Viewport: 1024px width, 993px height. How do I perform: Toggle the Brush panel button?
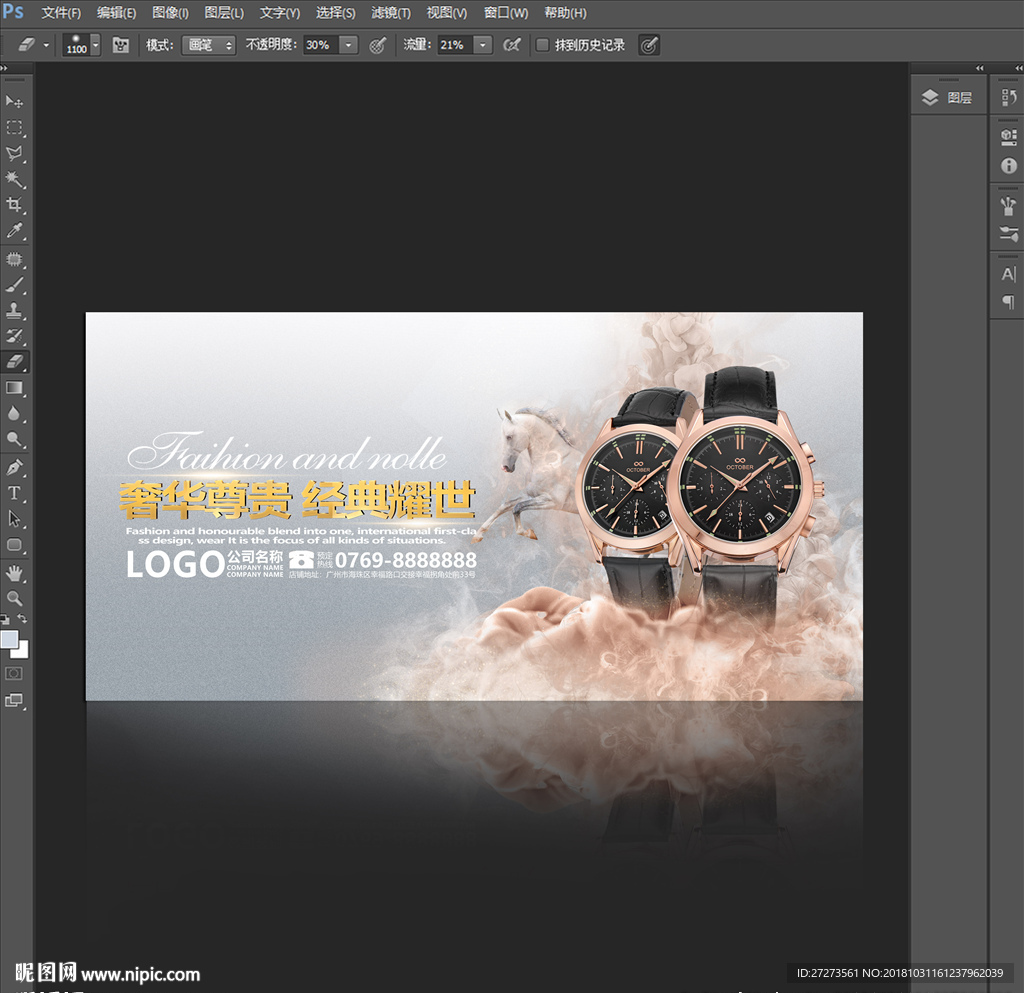(120, 45)
